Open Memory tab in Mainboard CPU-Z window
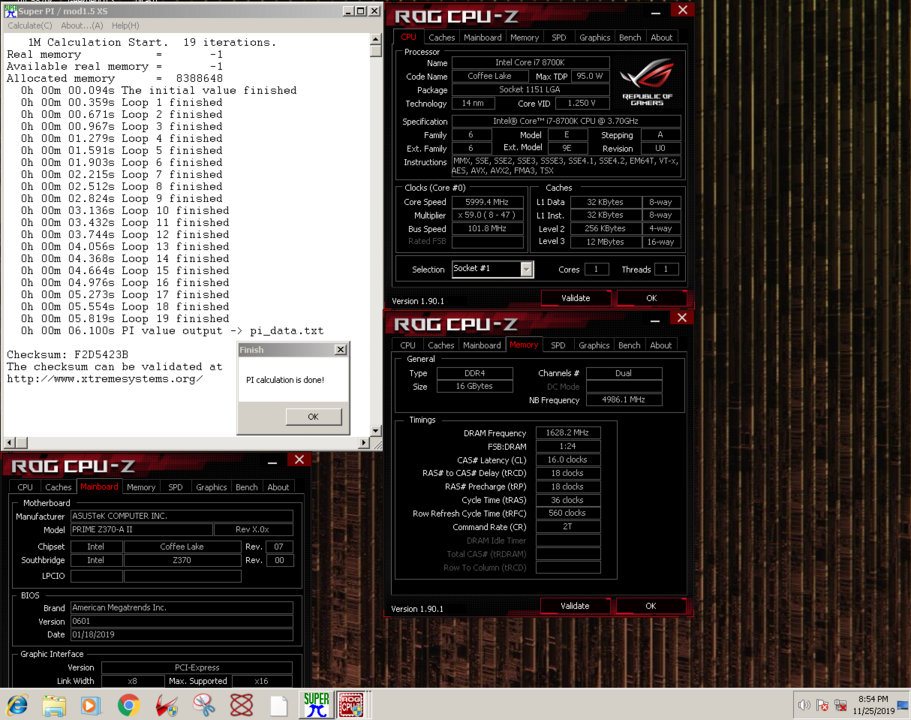 coord(141,487)
